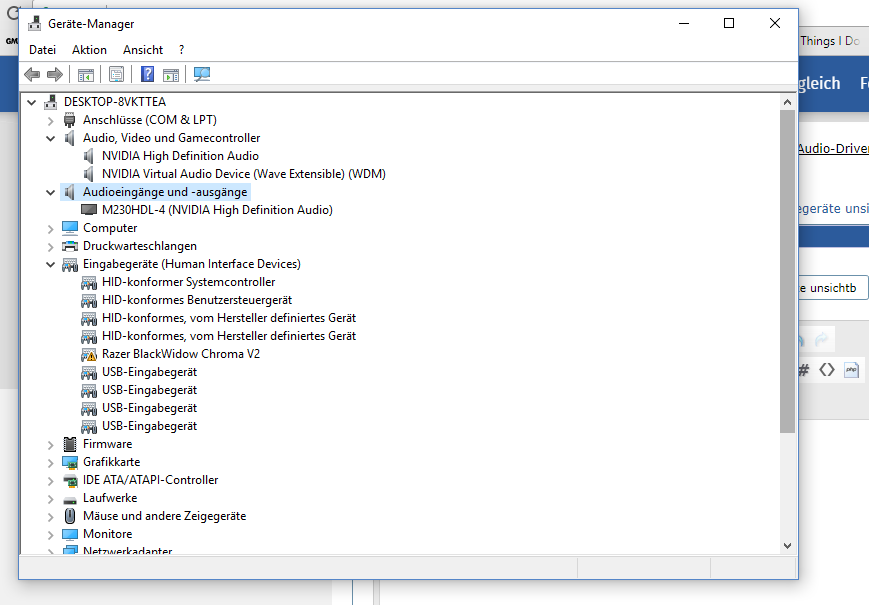Click the scan for hardware changes icon
Image resolution: width=869 pixels, height=605 pixels.
pos(202,74)
